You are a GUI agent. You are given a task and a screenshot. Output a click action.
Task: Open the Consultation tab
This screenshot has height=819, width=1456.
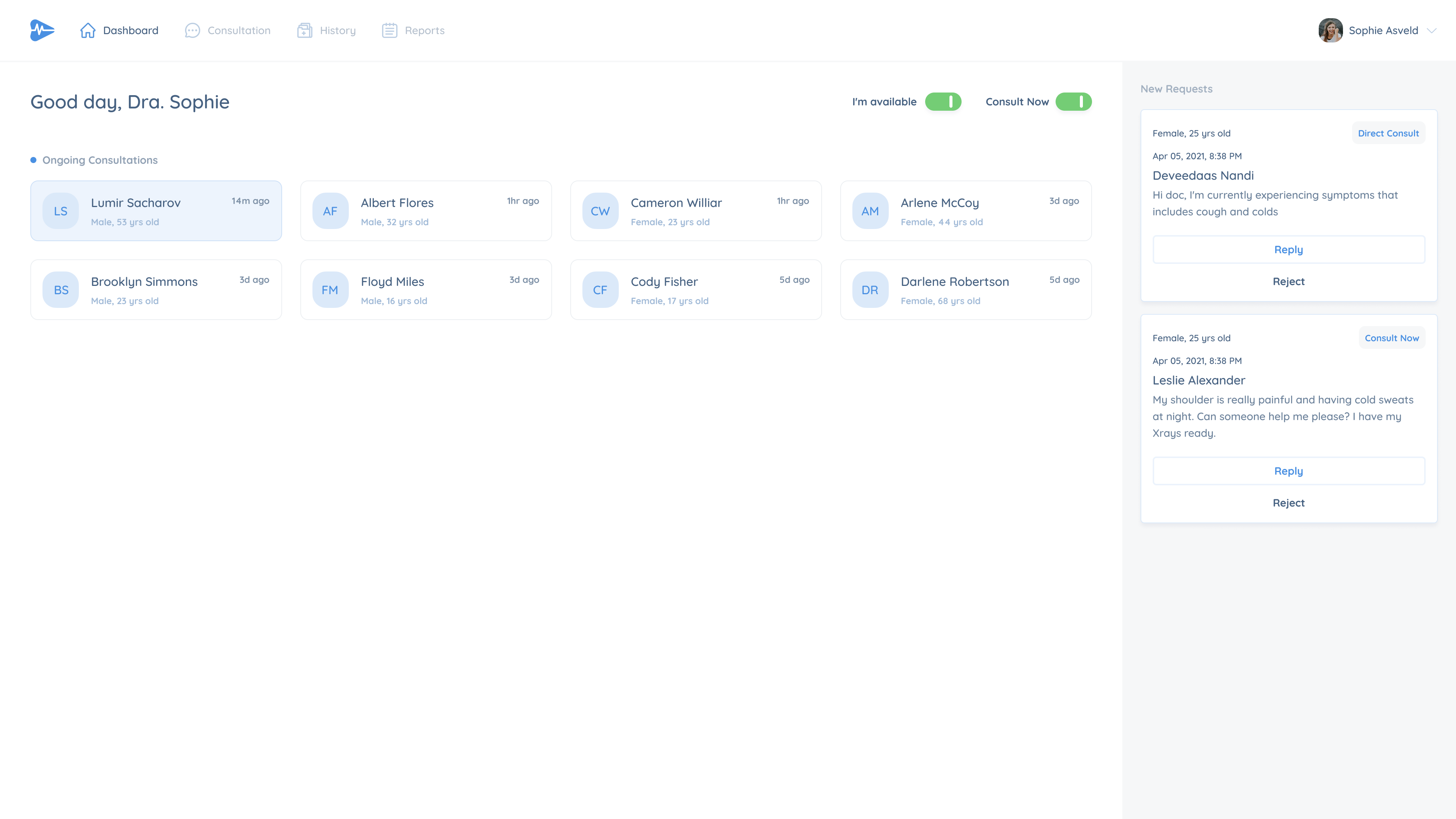pyautogui.click(x=228, y=30)
